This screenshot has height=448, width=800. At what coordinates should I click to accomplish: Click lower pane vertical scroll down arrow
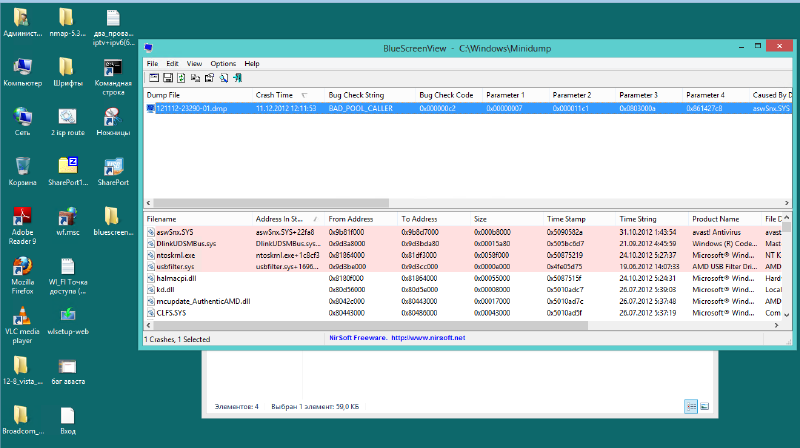786,315
